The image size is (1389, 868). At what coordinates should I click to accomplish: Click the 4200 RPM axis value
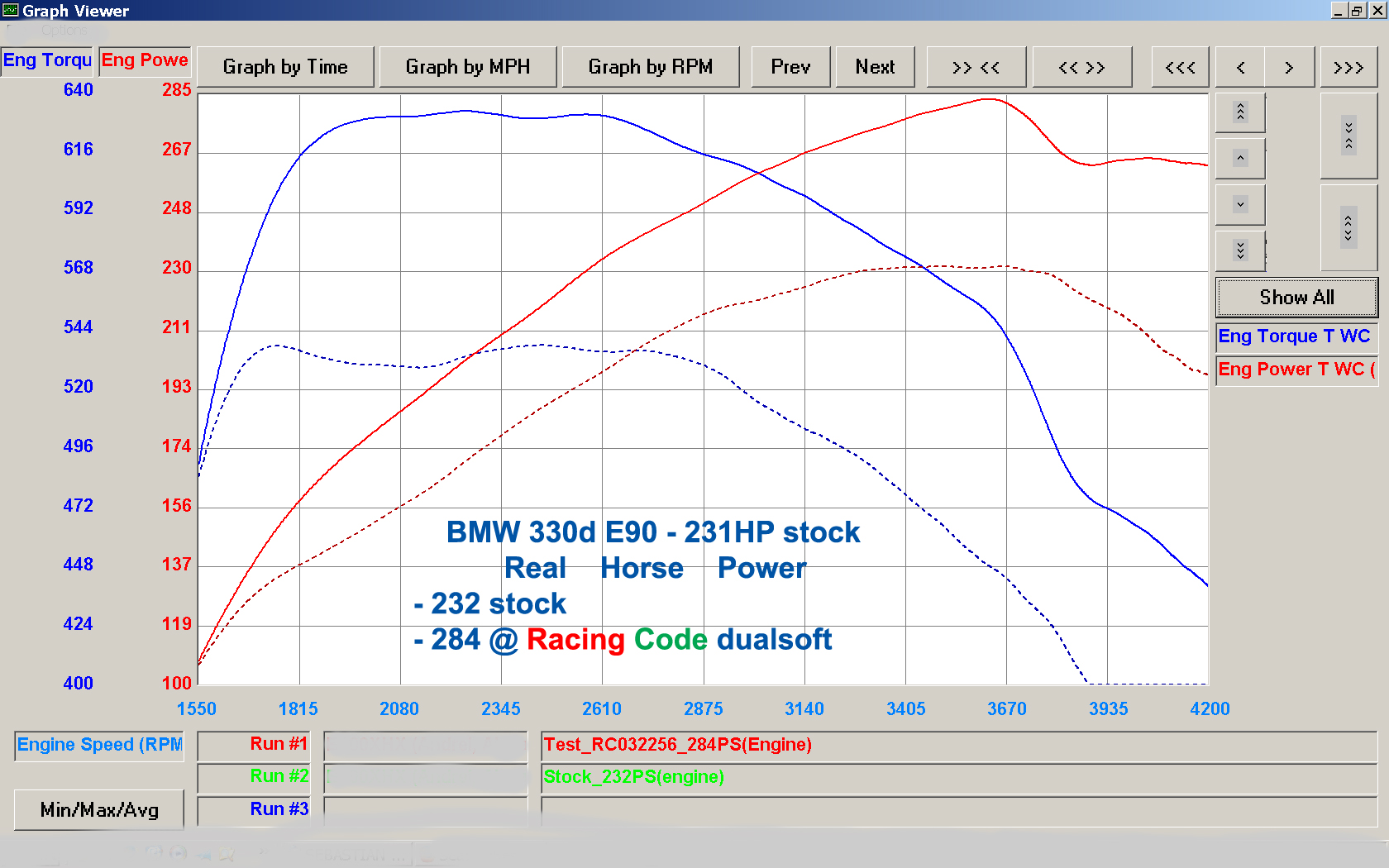(1210, 709)
